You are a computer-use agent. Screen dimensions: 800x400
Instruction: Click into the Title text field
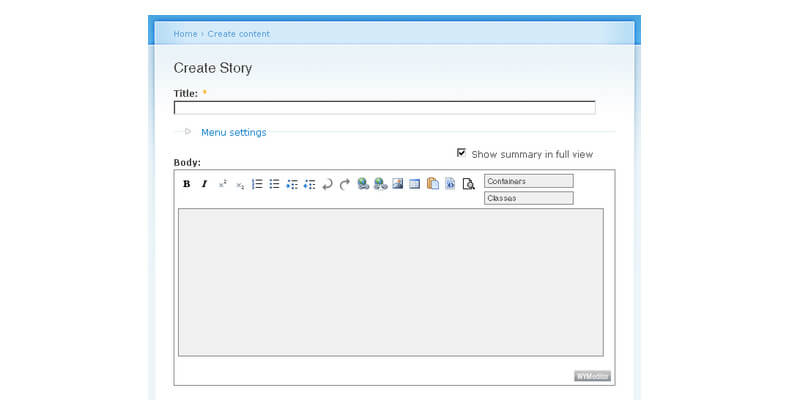point(384,108)
